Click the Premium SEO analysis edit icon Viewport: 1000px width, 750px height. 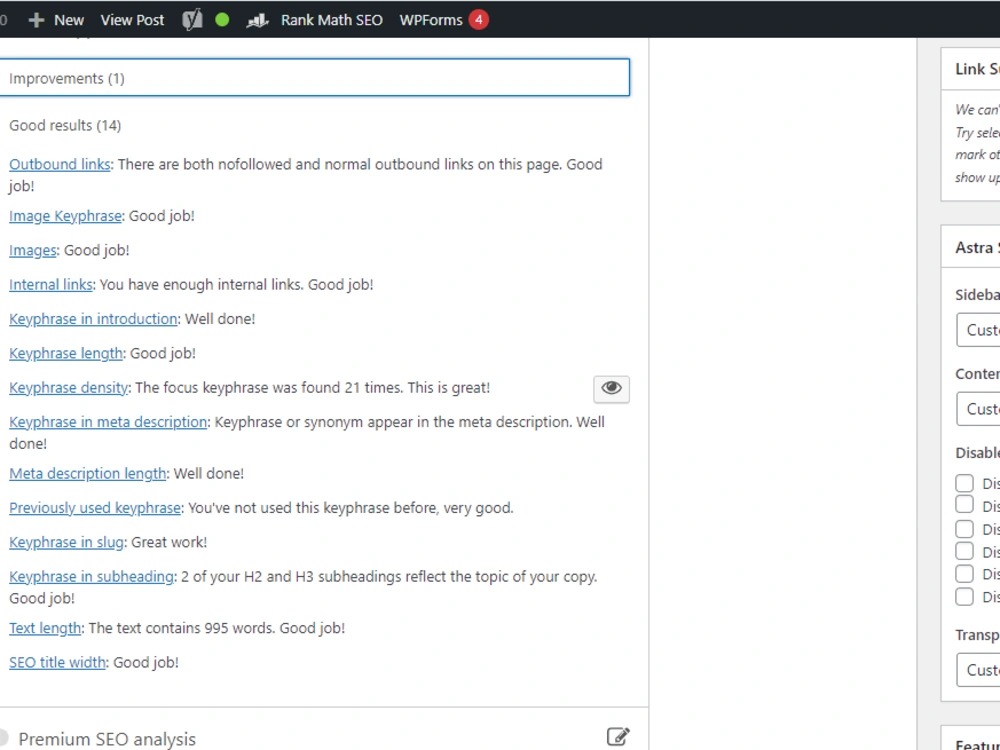(617, 737)
